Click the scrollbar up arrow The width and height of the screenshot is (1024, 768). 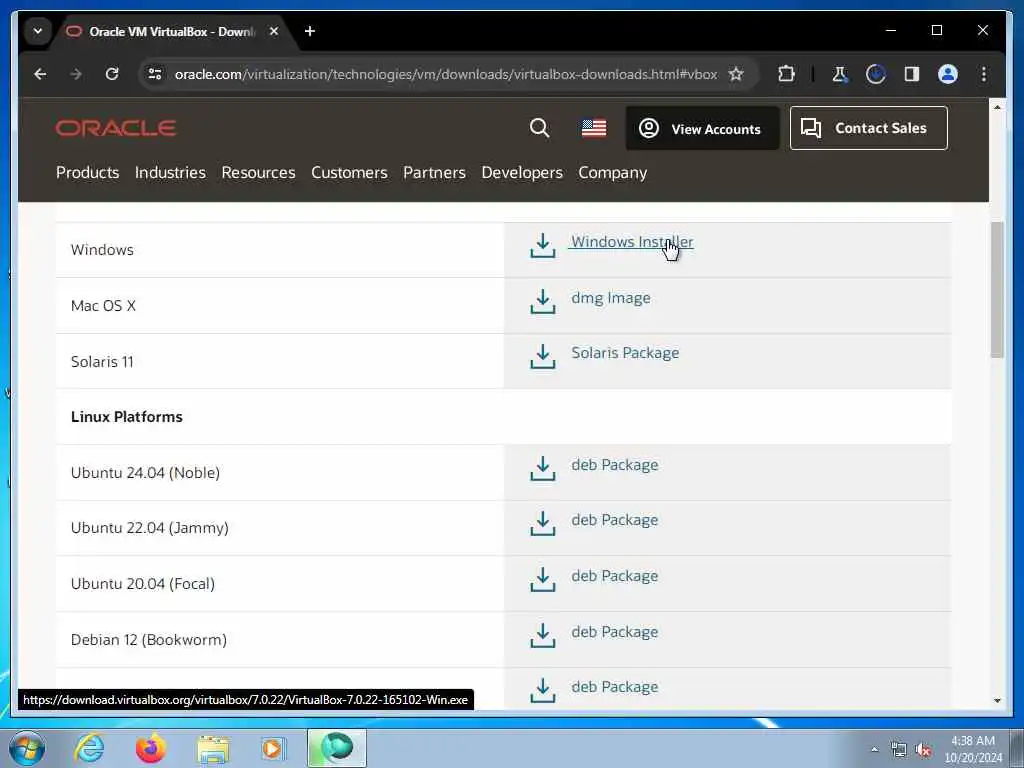[x=997, y=106]
